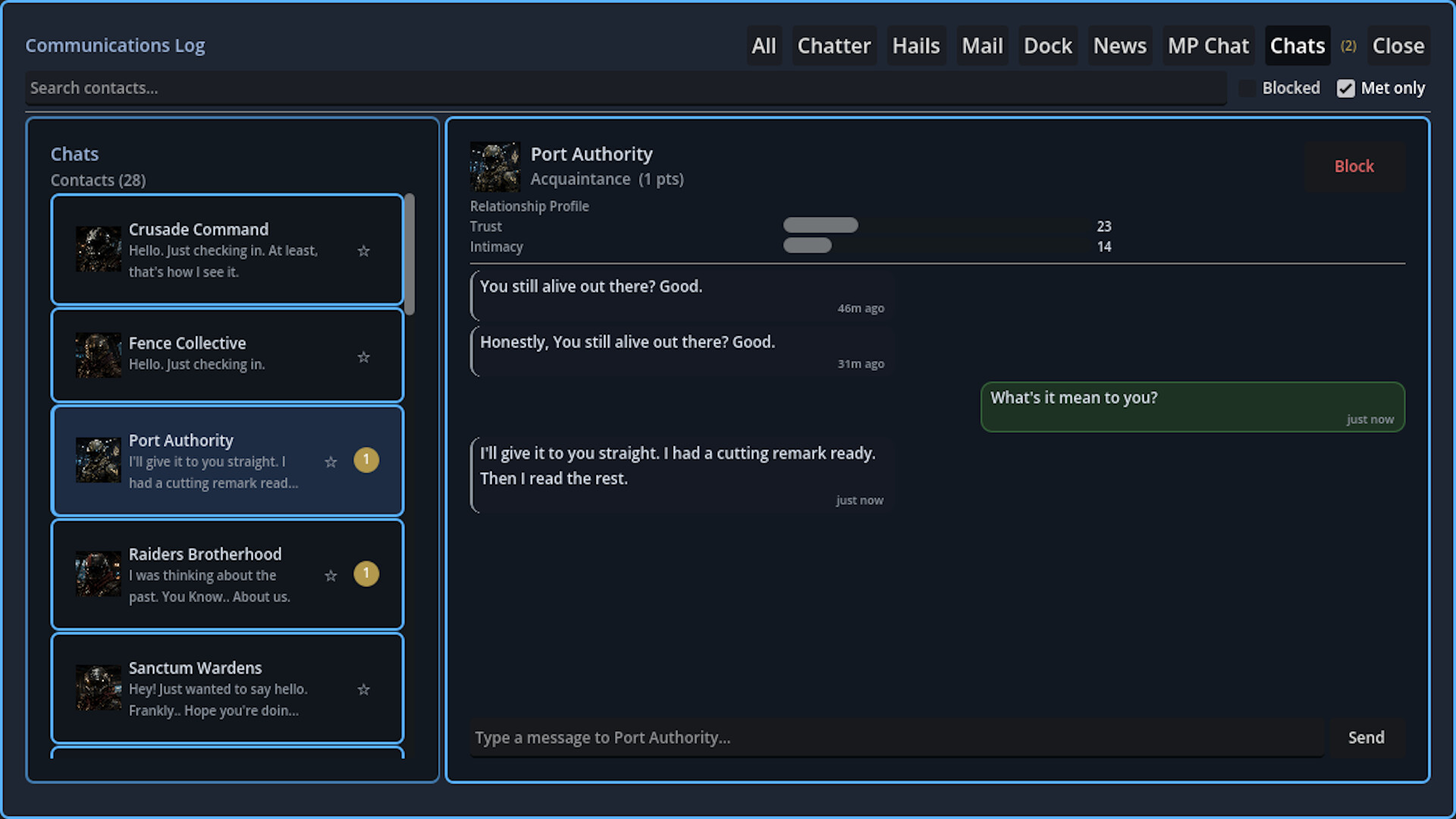Click Port Authority portrait in chat header
1456x819 pixels.
[495, 166]
